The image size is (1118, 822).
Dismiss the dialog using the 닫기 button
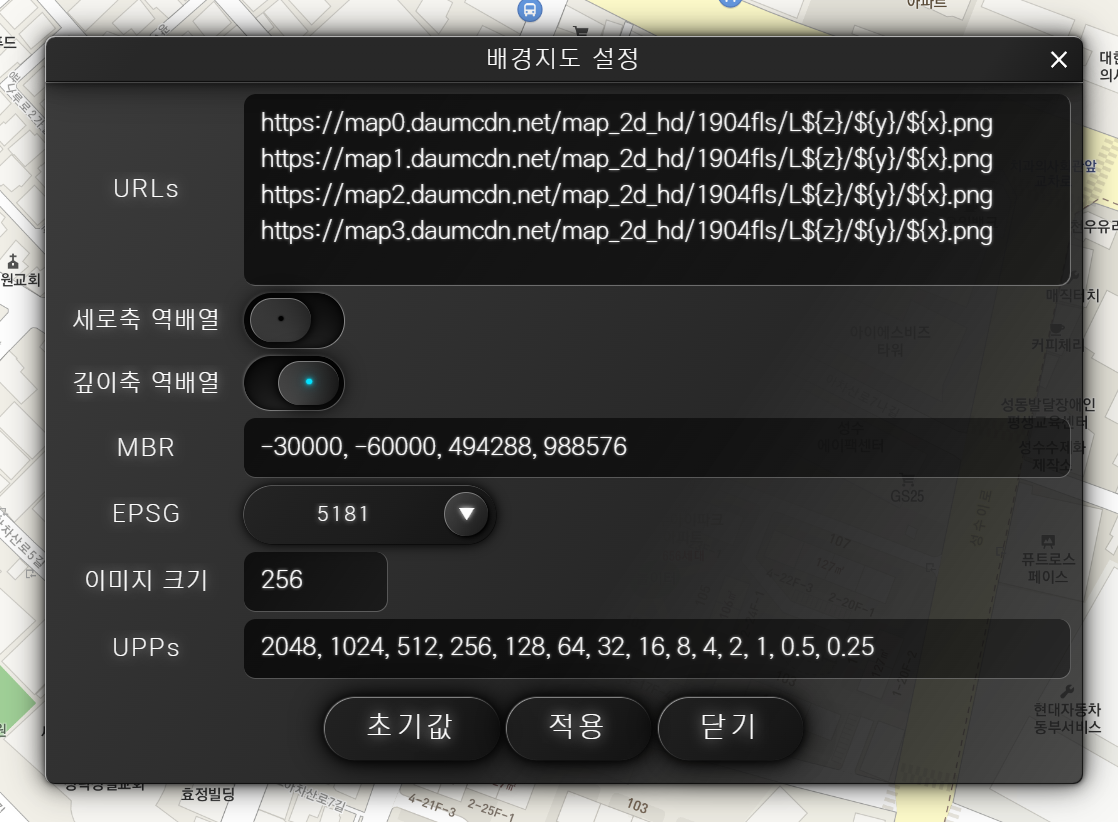tap(729, 726)
